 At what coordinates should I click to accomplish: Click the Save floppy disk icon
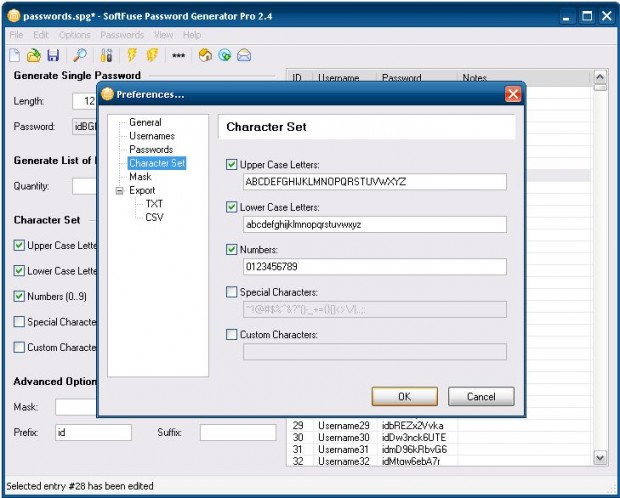point(53,55)
